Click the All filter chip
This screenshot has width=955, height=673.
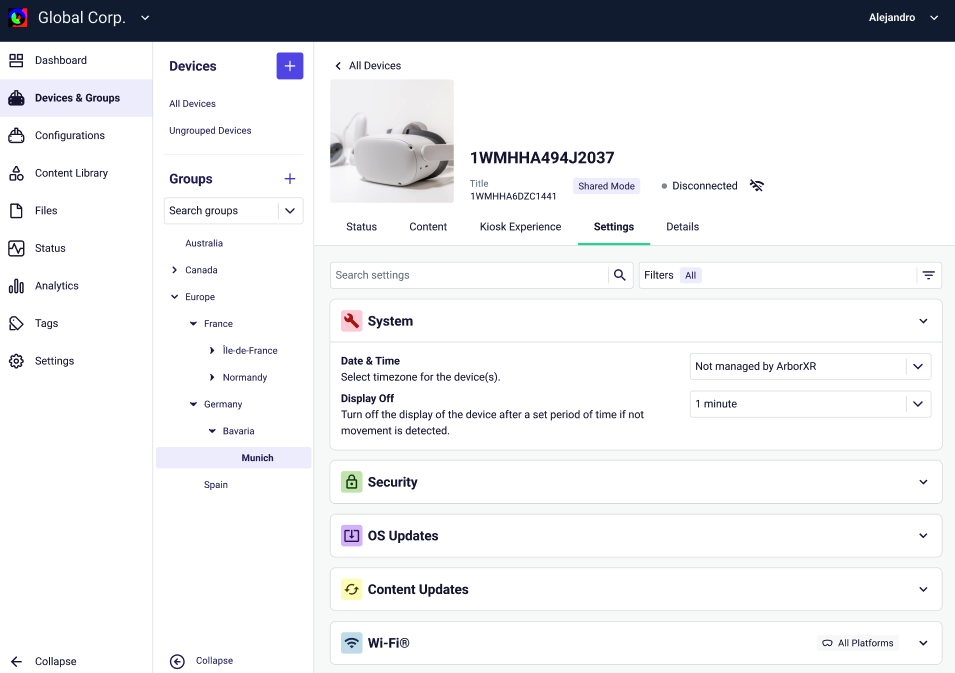tap(690, 275)
